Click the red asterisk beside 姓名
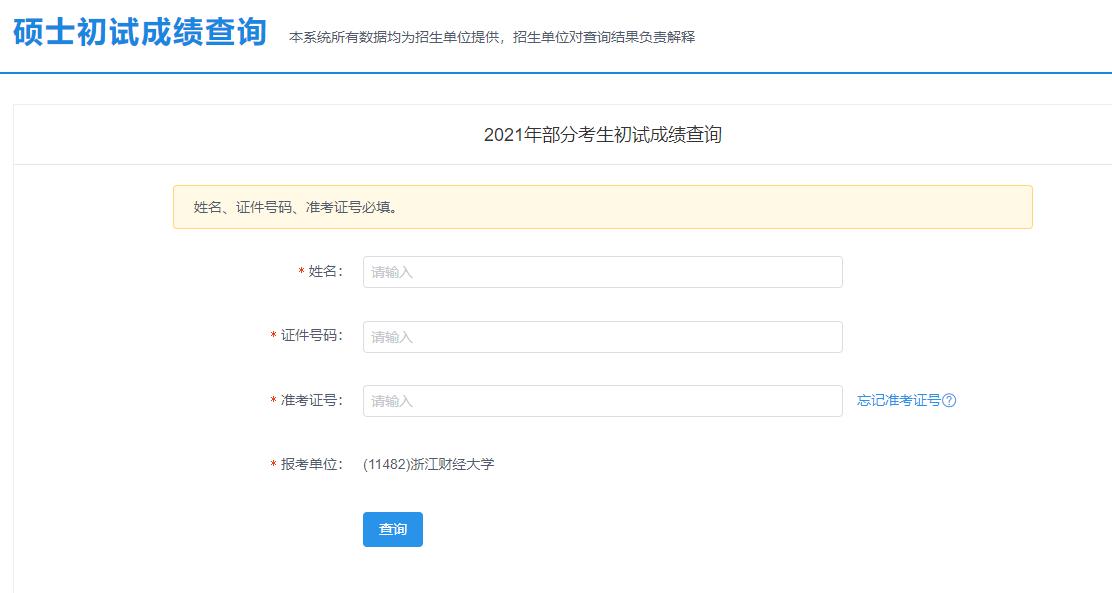1112x593 pixels. tap(301, 273)
